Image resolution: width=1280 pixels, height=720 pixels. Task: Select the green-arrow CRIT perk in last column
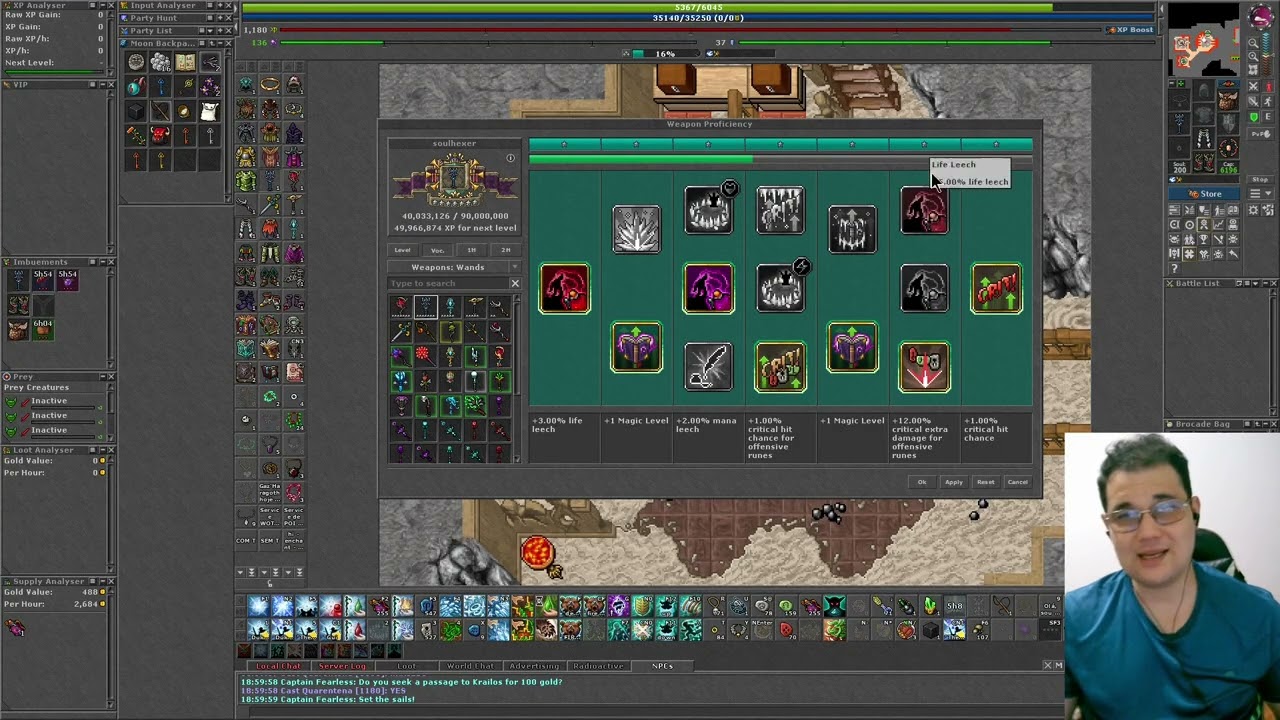pyautogui.click(x=996, y=289)
